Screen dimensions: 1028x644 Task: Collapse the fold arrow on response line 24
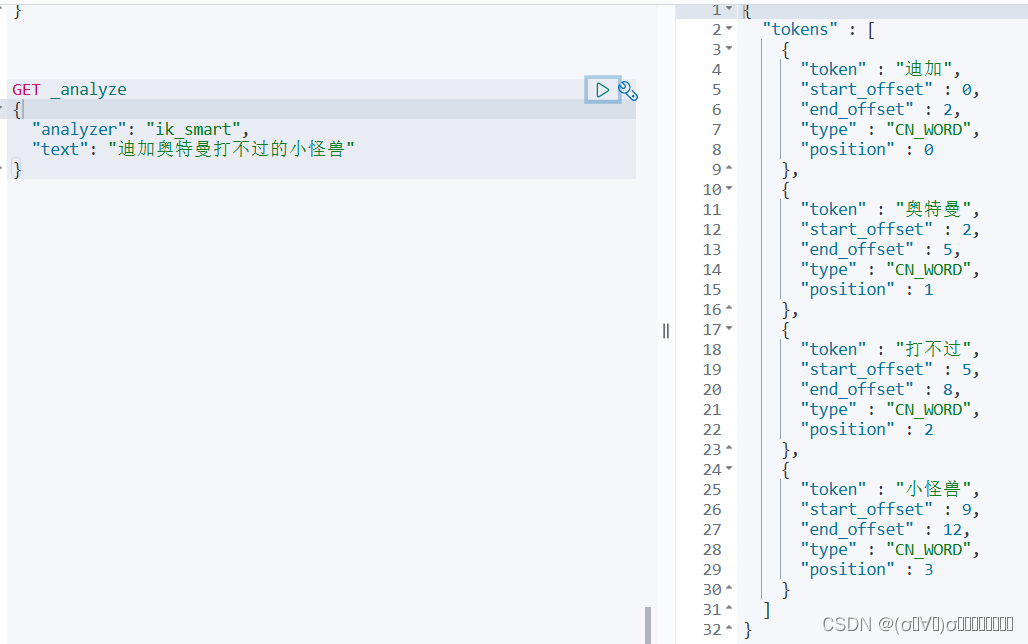pos(729,469)
